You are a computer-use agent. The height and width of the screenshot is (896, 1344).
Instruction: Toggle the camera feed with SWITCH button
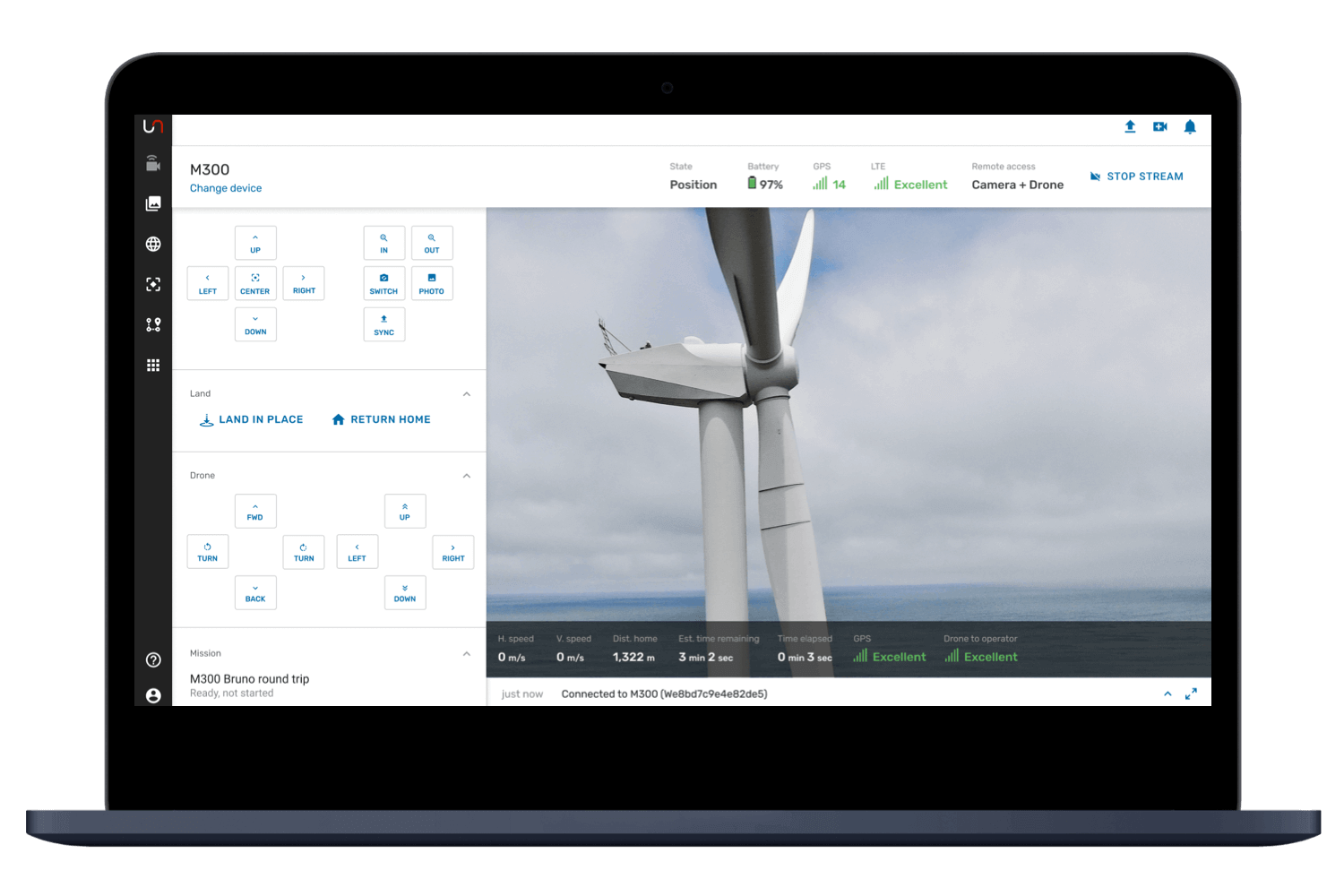[383, 283]
